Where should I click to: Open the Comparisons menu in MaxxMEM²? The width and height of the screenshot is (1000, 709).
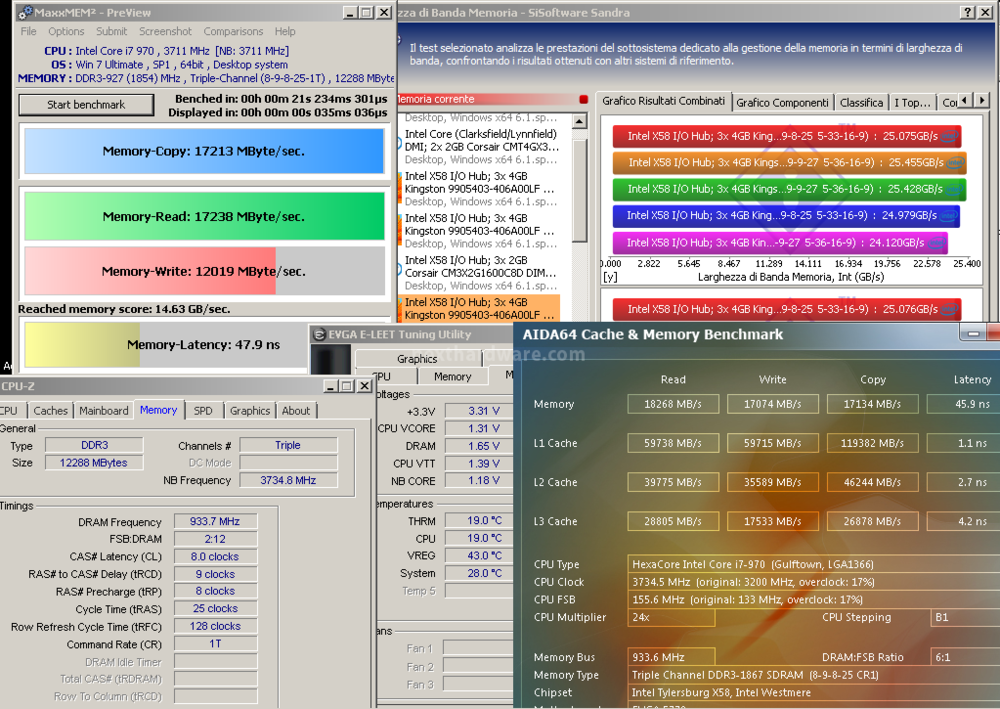[233, 31]
